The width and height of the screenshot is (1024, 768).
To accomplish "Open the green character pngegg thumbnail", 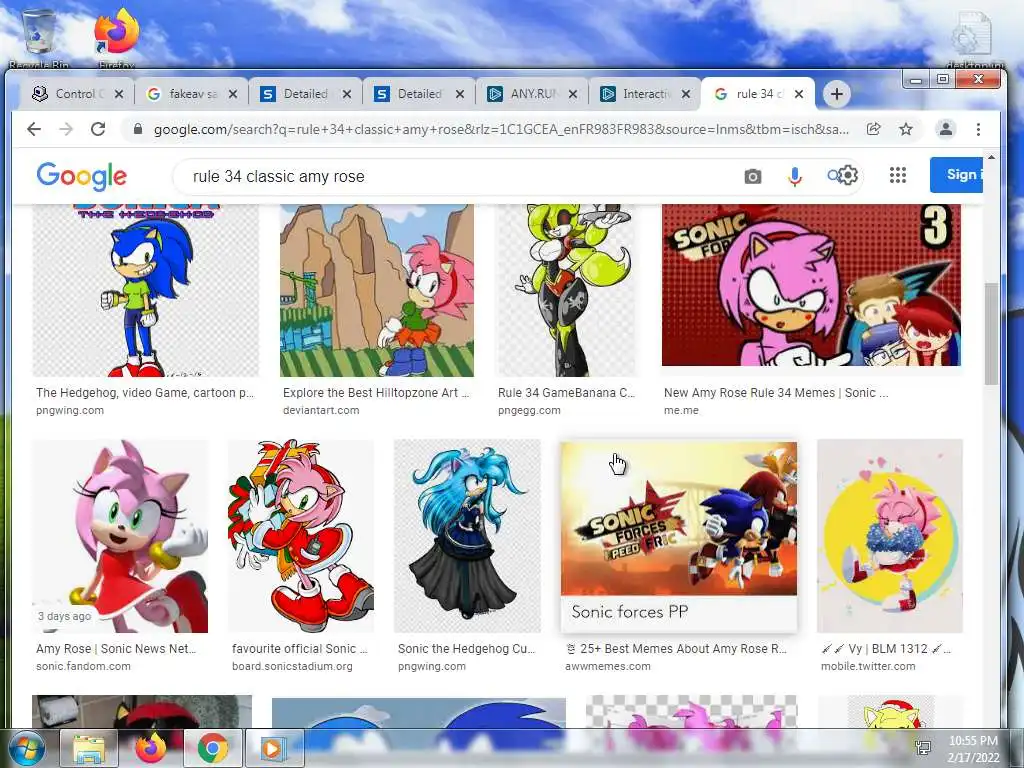I will click(x=565, y=291).
